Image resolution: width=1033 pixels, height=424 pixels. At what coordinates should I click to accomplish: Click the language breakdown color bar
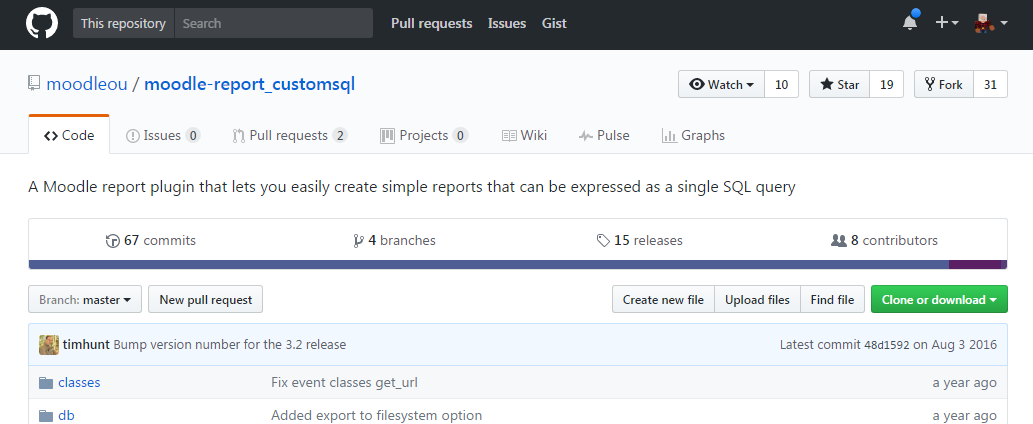tap(518, 265)
